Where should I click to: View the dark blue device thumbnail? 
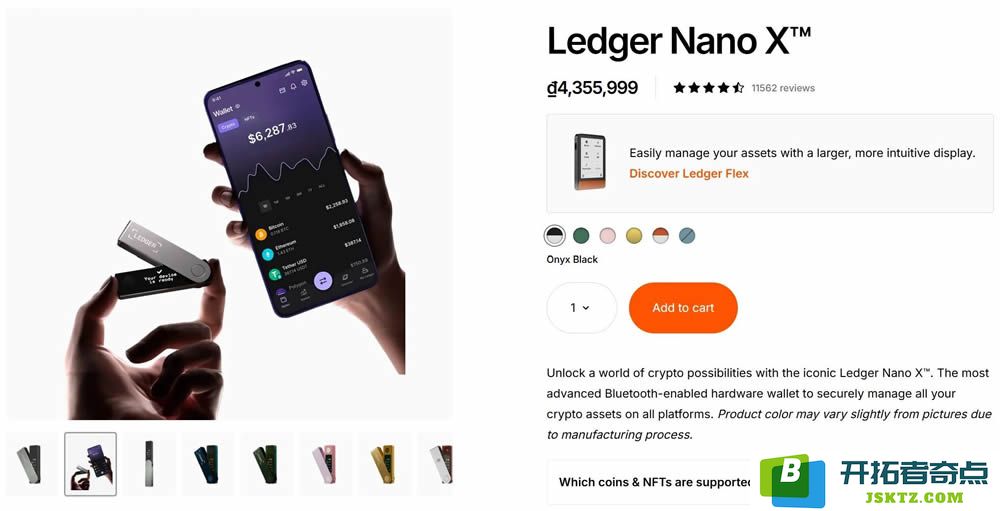208,464
